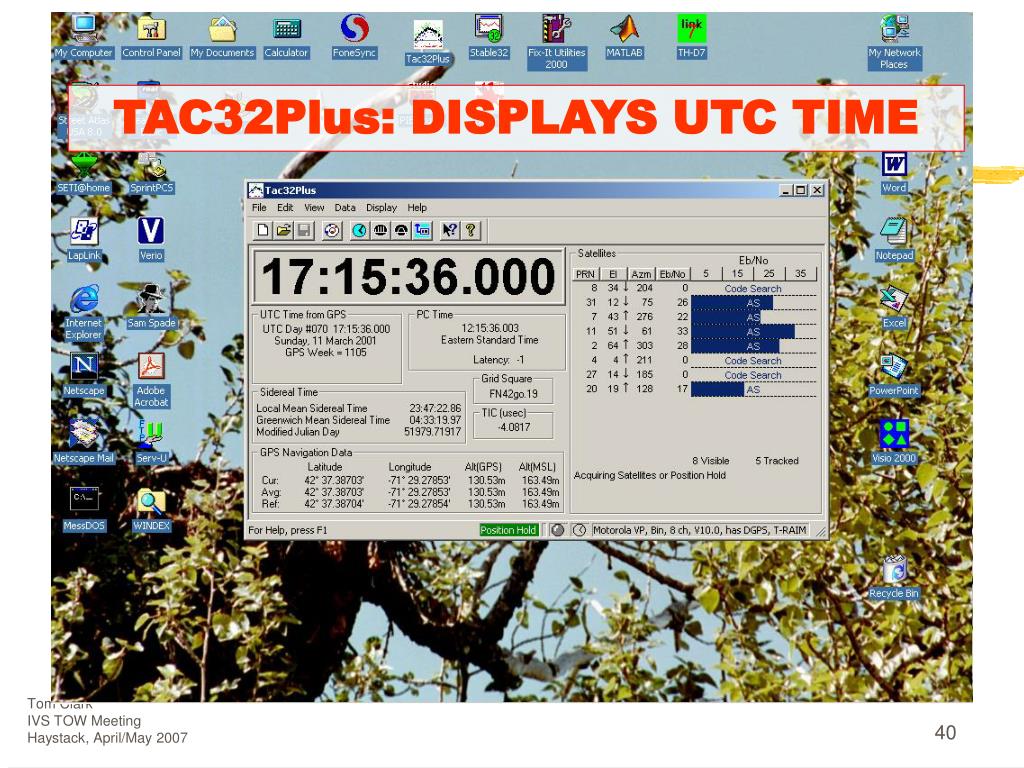
Task: Select the Calculator desktop icon
Action: click(x=286, y=37)
